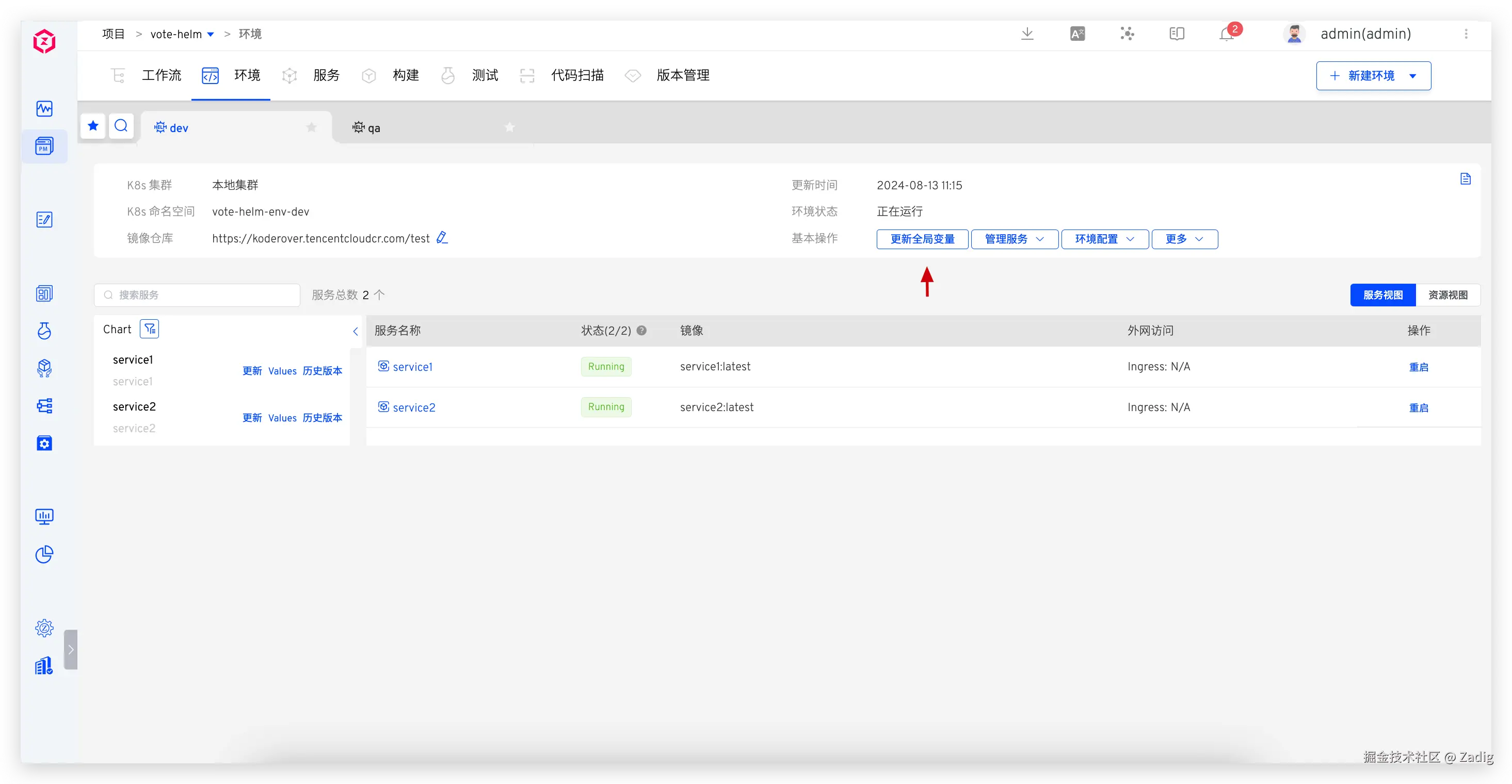1512x784 pixels.
Task: Open the environment log document icon
Action: tap(1465, 179)
